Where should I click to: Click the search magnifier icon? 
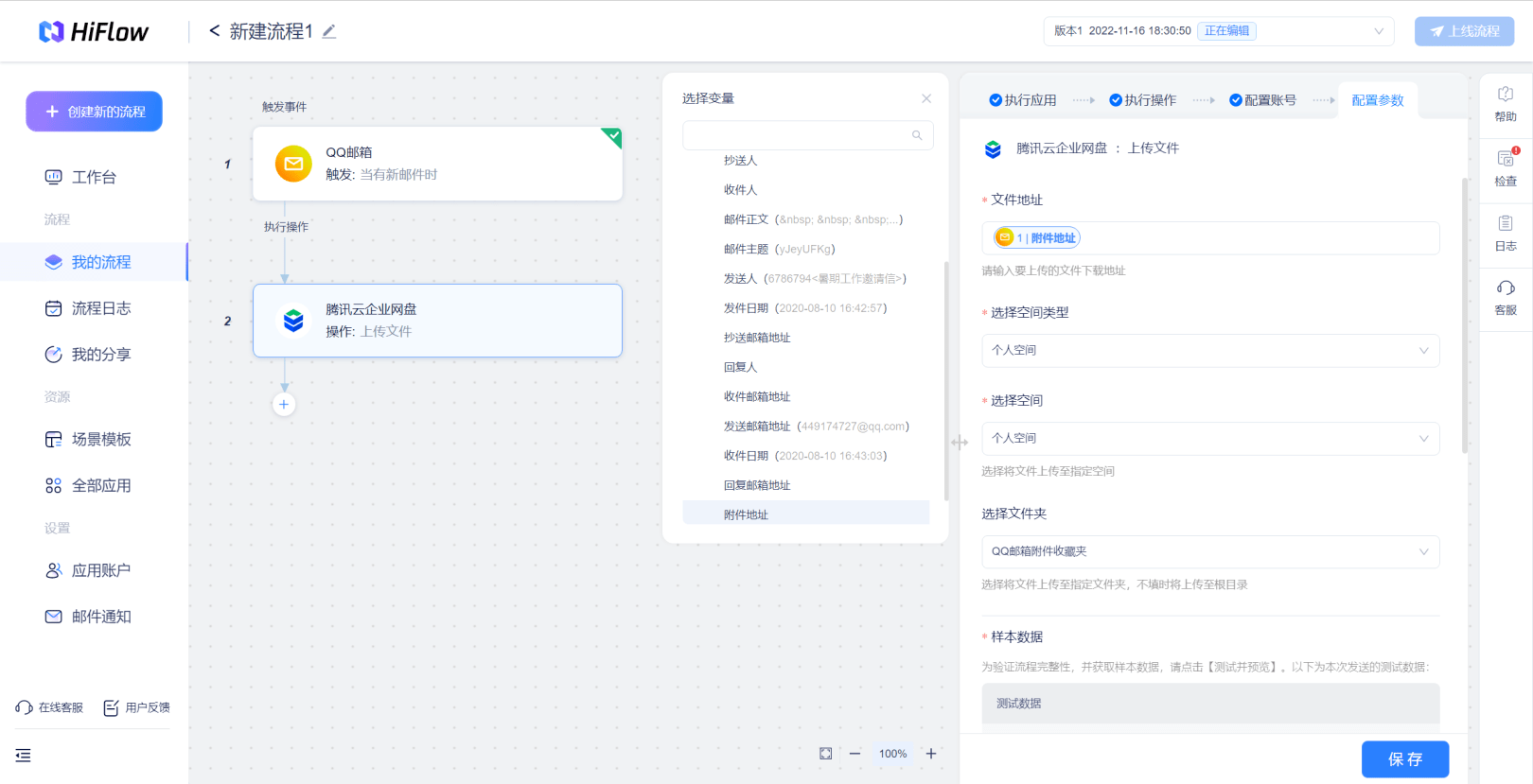(x=917, y=135)
